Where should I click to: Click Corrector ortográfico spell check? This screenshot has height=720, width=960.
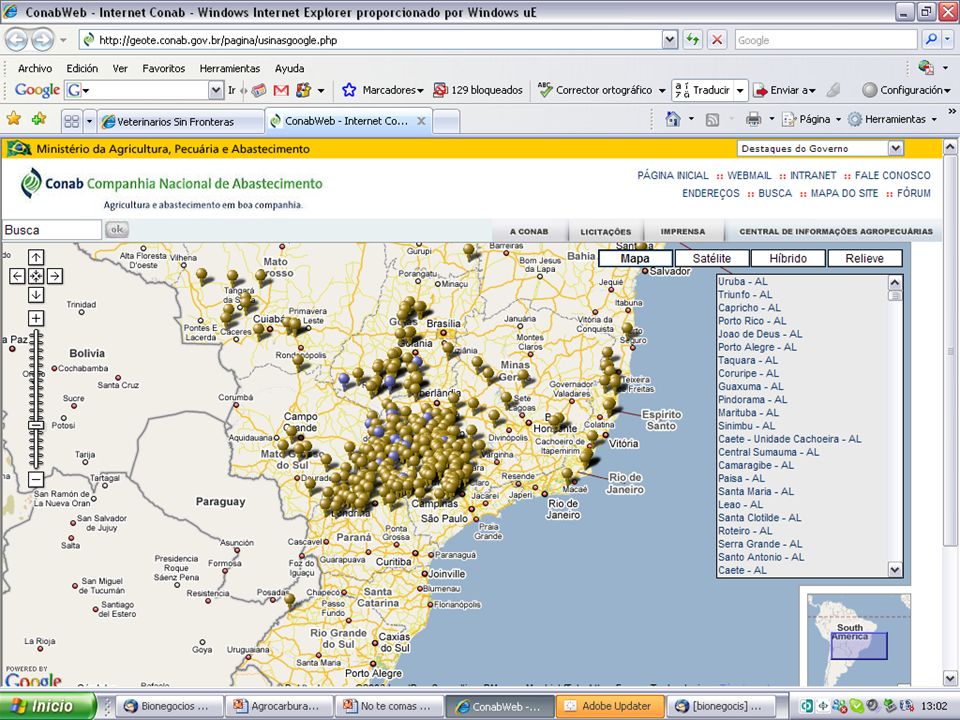pos(595,90)
